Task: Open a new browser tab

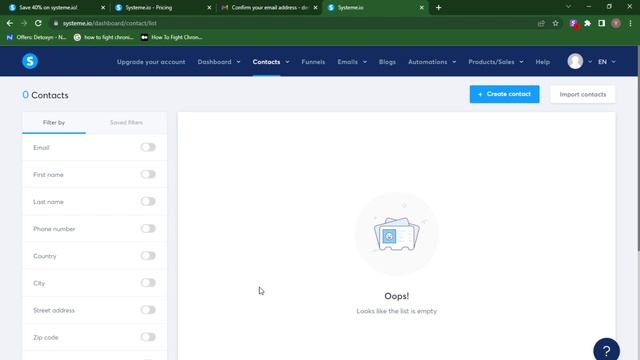Action: (x=438, y=7)
